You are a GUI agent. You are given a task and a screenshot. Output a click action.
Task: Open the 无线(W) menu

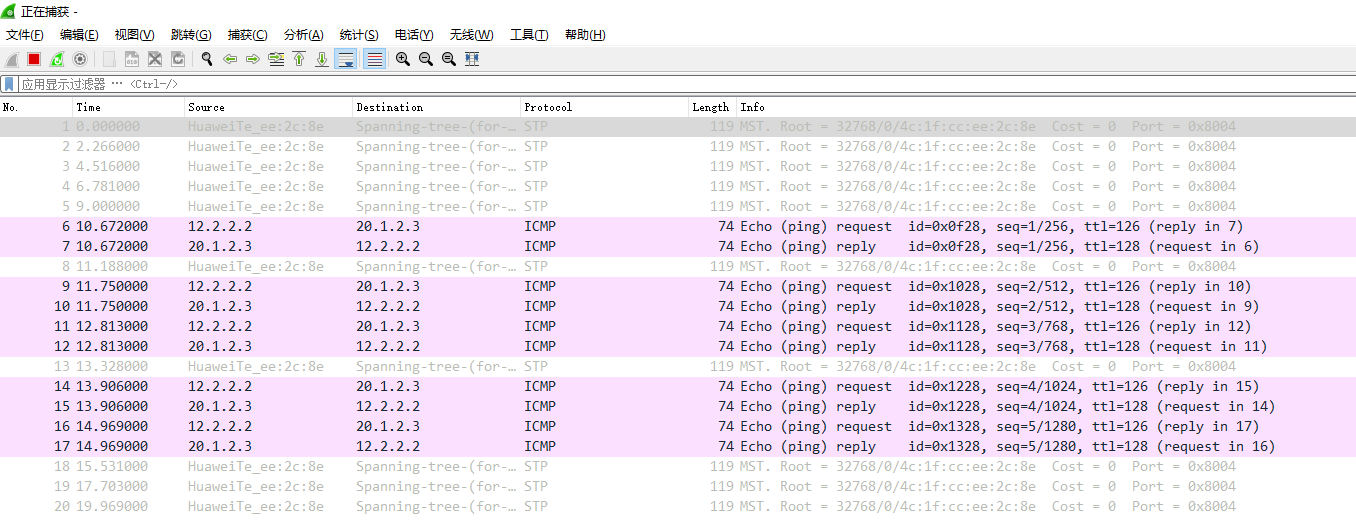[x=472, y=35]
